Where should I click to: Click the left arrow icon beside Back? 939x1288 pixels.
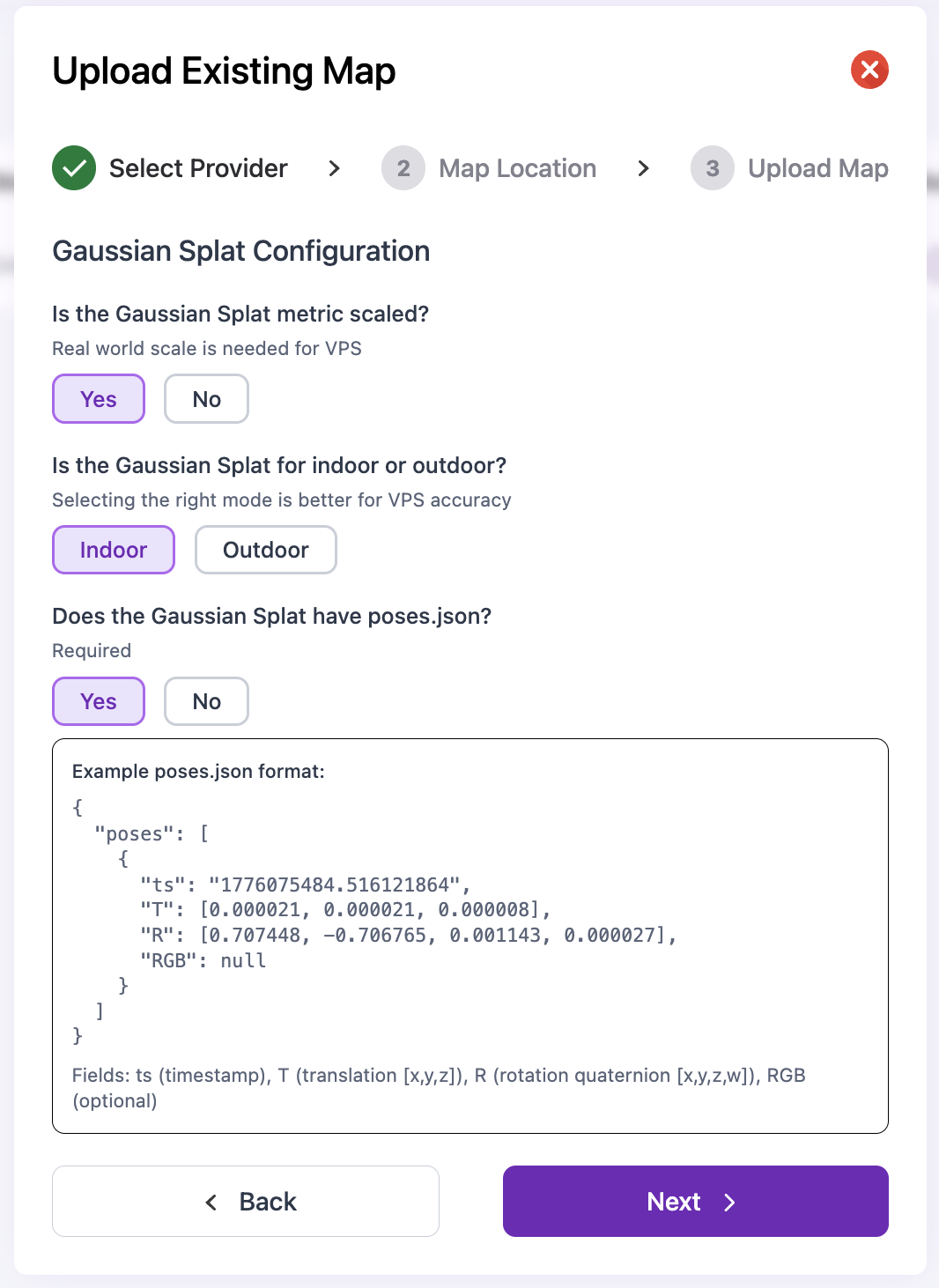tap(211, 1203)
